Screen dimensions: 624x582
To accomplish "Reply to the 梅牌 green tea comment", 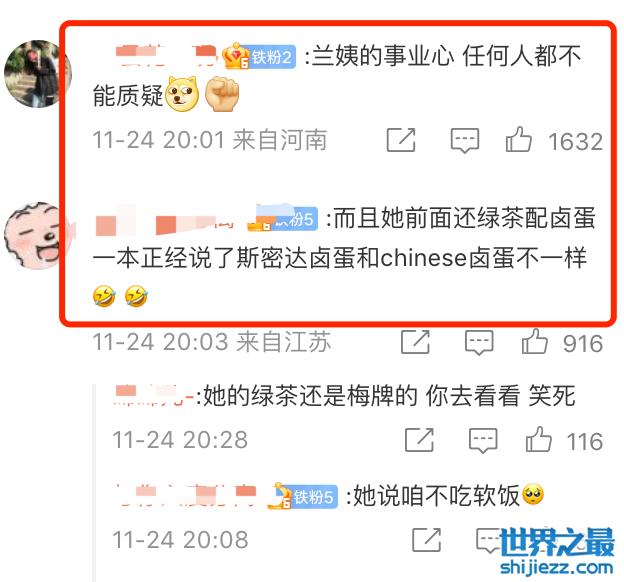I will [483, 441].
